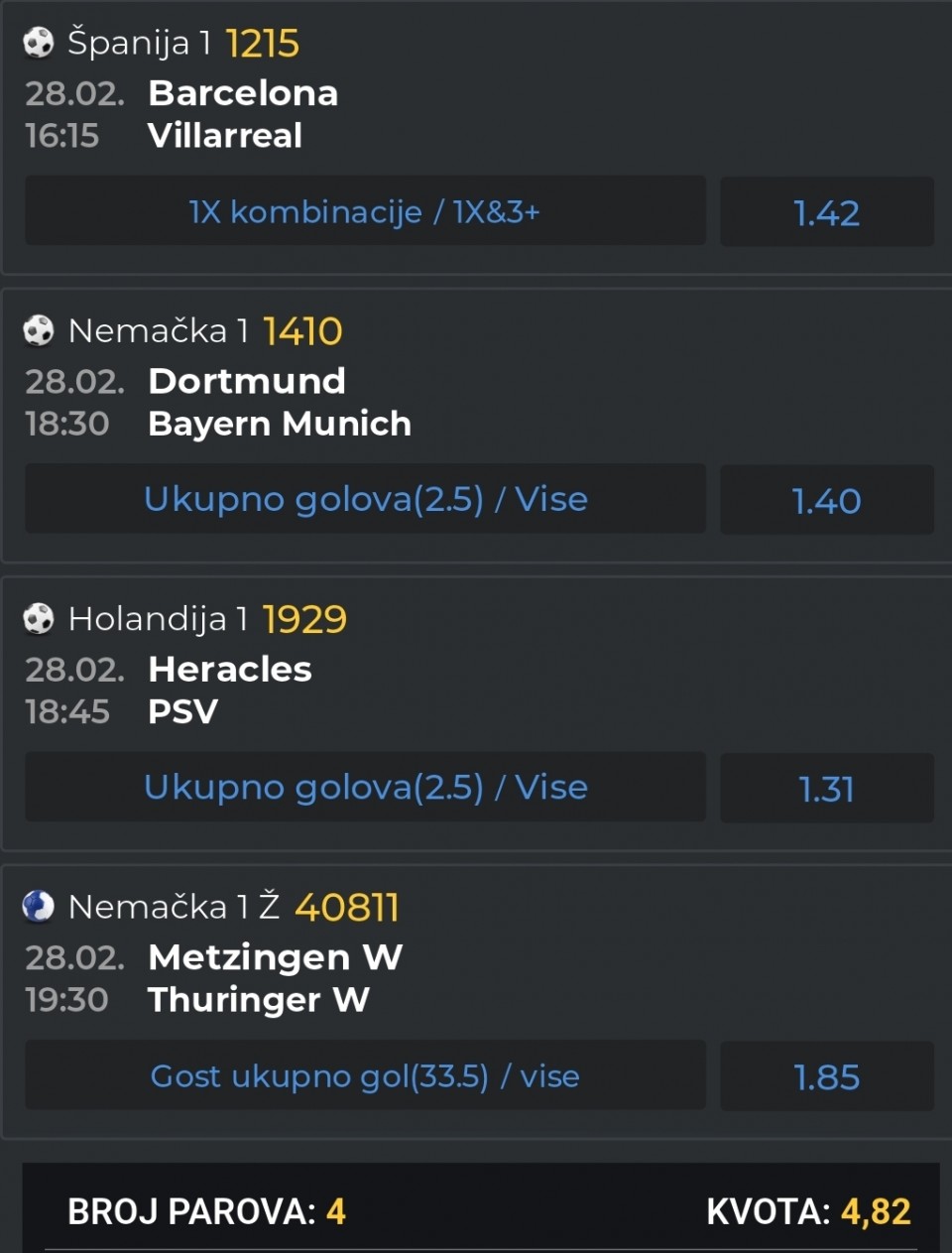
Task: Click the handball icon beside Nemačka 1 Ž
Action: pos(39,906)
